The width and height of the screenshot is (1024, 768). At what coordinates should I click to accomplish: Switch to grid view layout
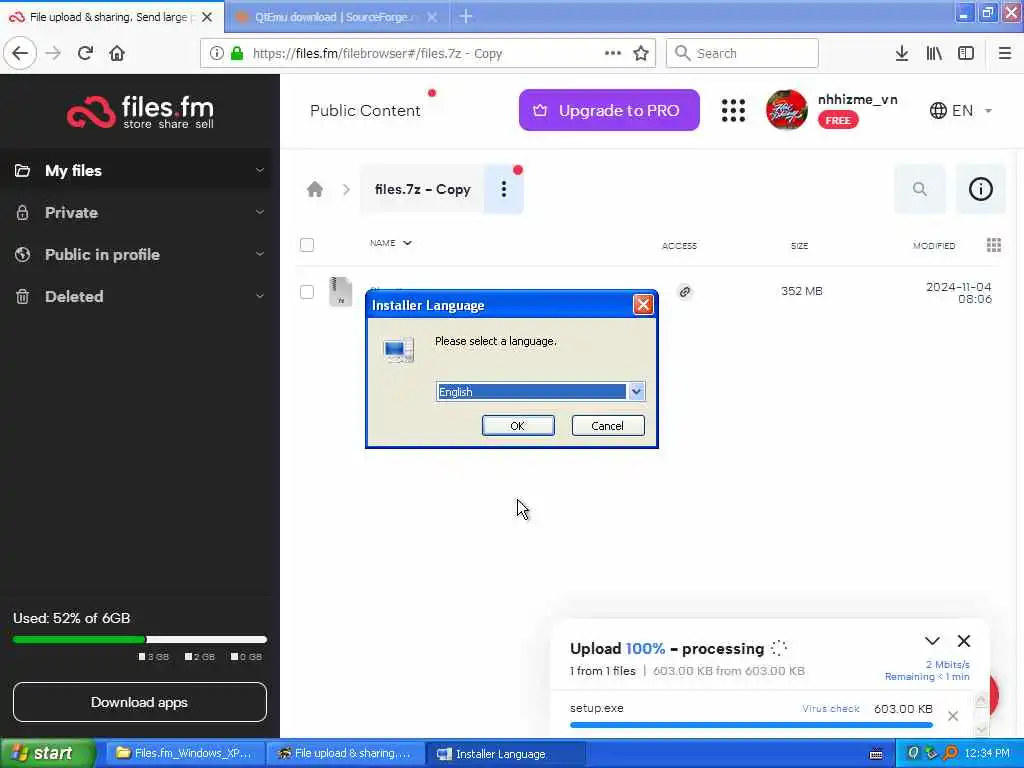coord(993,245)
